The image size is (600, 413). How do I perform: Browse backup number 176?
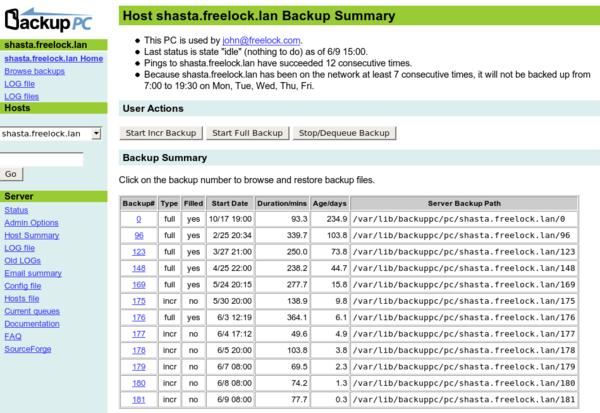pyautogui.click(x=139, y=318)
